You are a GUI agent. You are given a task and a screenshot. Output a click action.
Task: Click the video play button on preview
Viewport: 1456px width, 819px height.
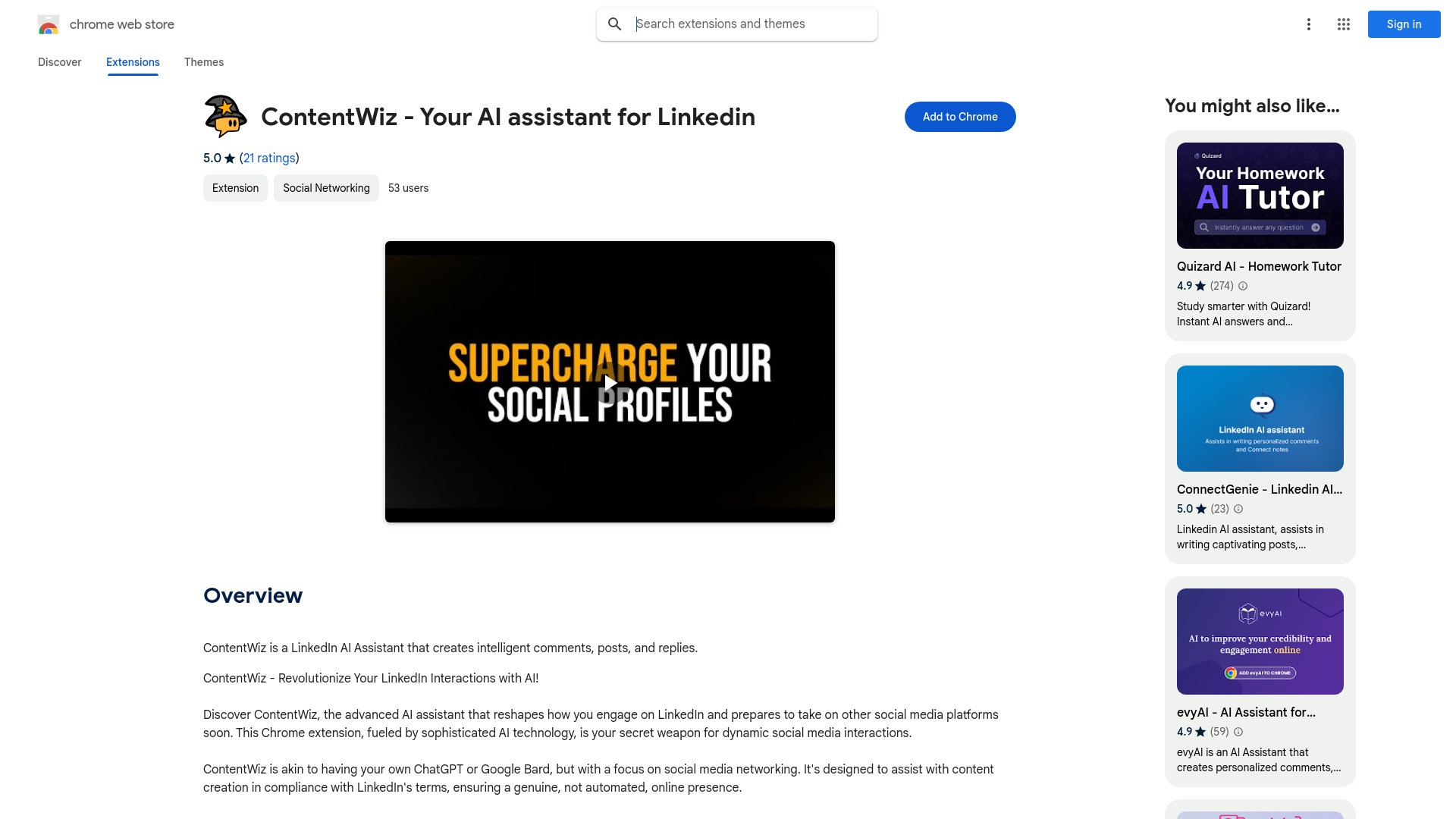tap(610, 381)
